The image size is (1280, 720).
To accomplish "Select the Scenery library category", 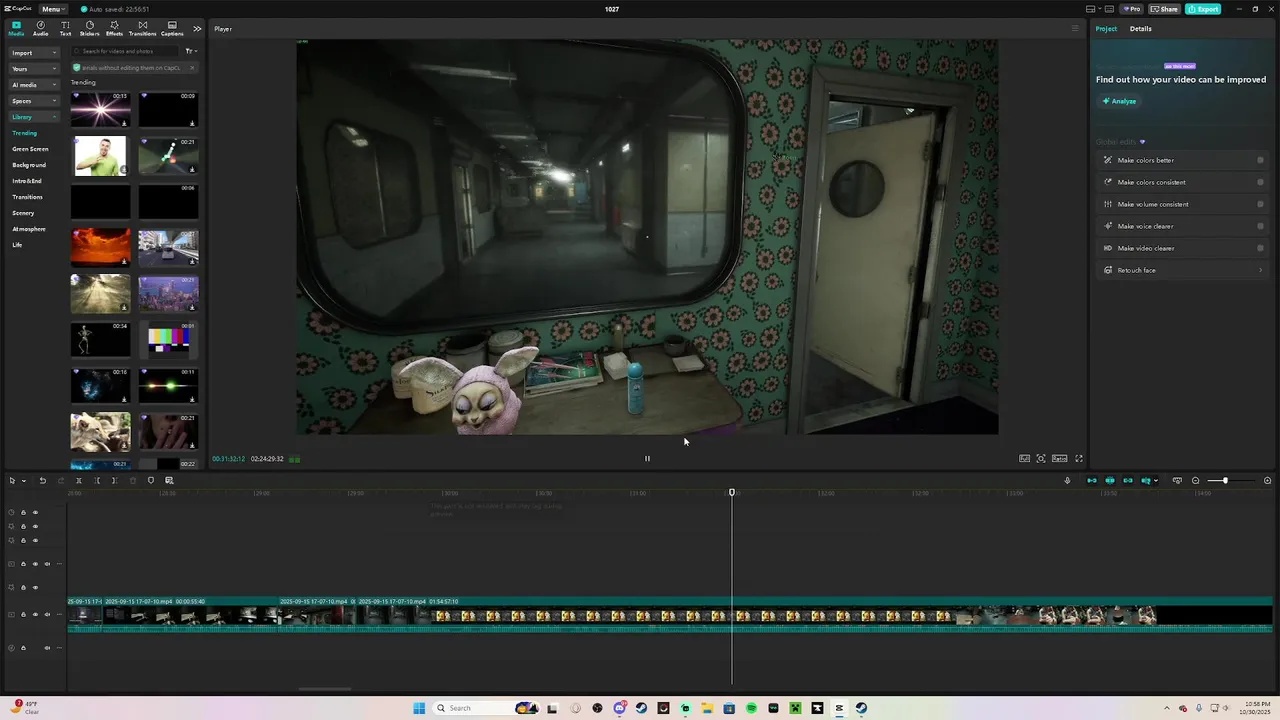I will tap(23, 213).
